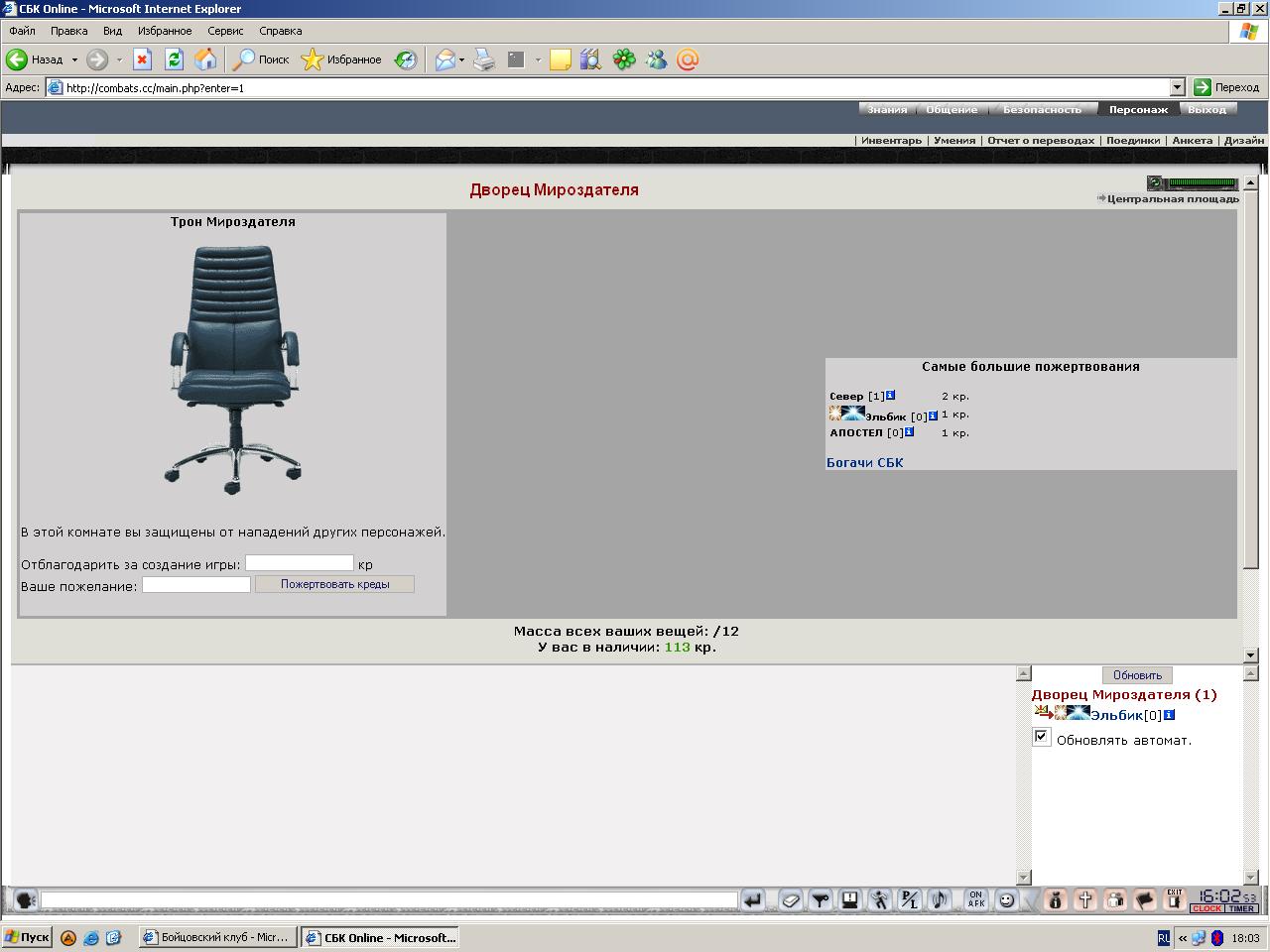Toggle Обновлять автомат. checkbox
This screenshot has height=952, width=1270.
tap(1041, 737)
